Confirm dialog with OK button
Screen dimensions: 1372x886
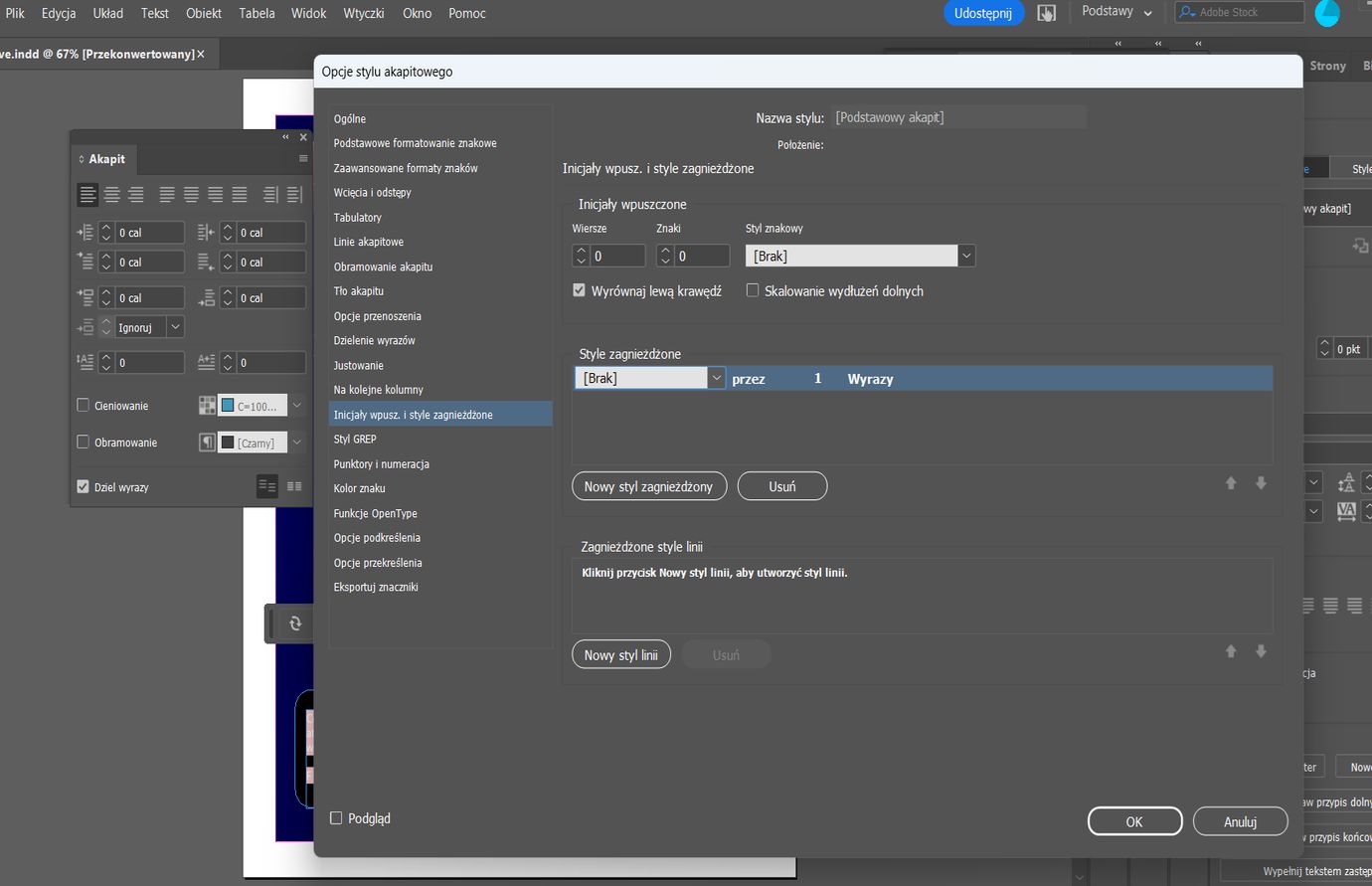(1134, 821)
